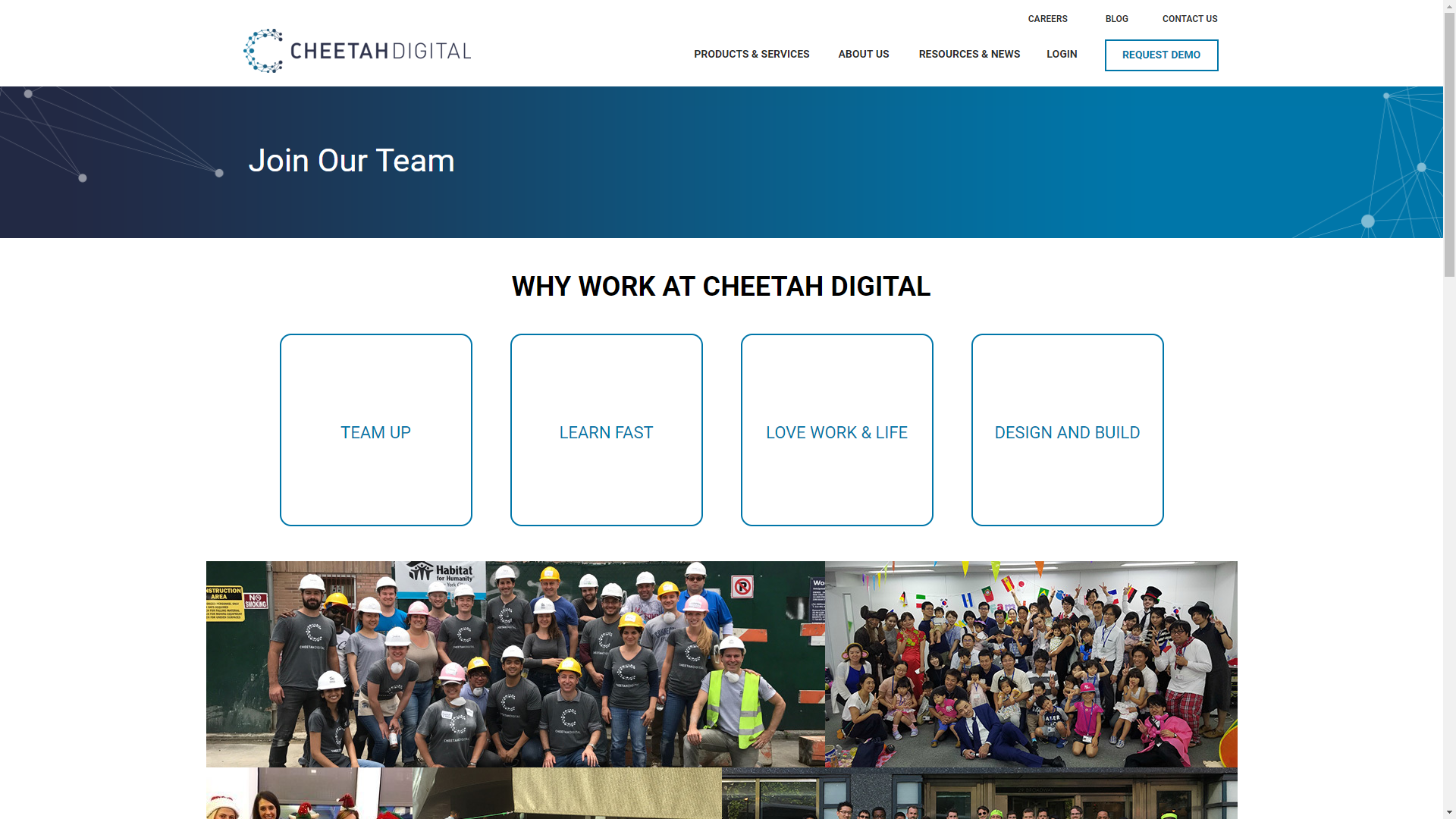Open the Santa hats photo at bottom left
This screenshot has height=819, width=1456.
(x=309, y=793)
